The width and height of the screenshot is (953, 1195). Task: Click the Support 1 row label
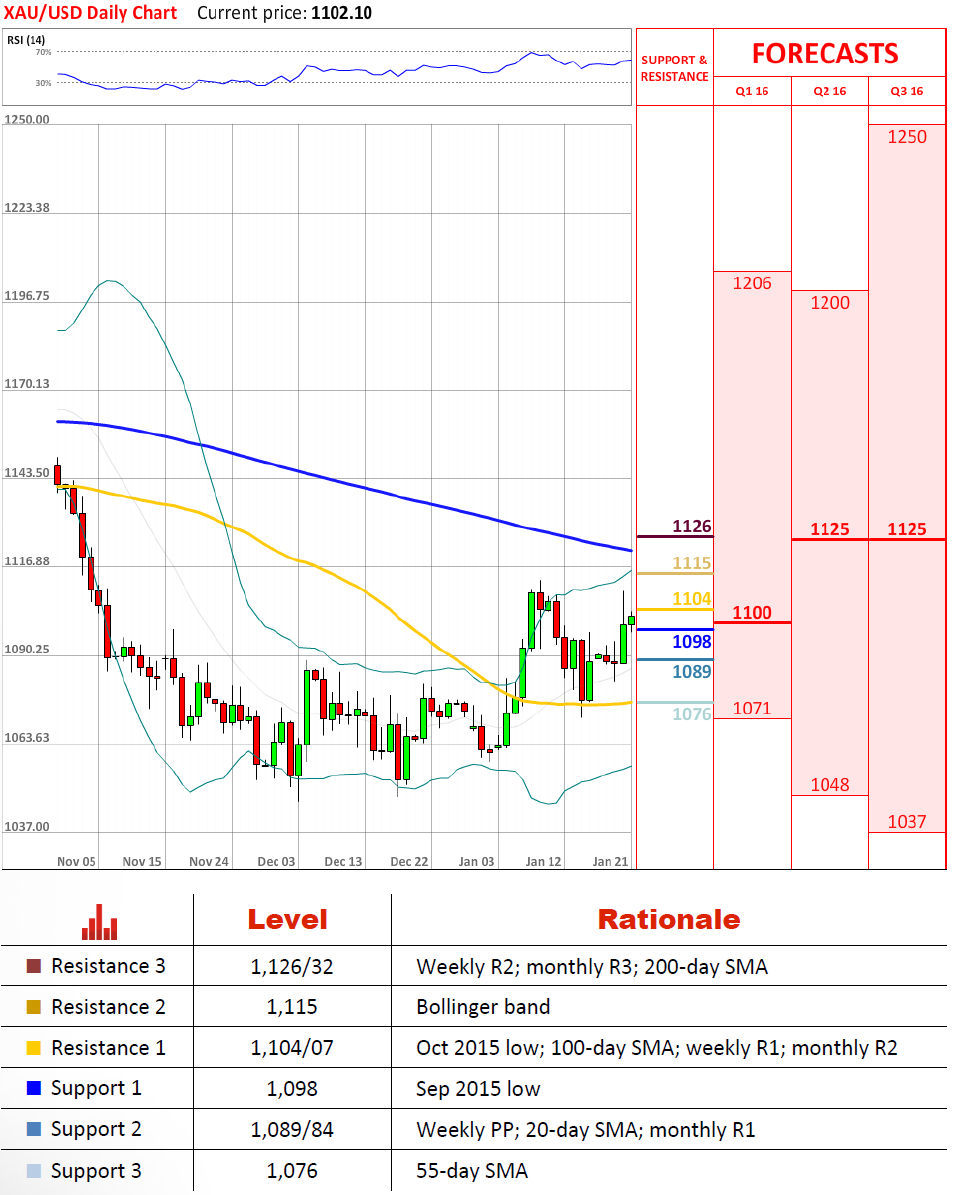coord(96,1088)
